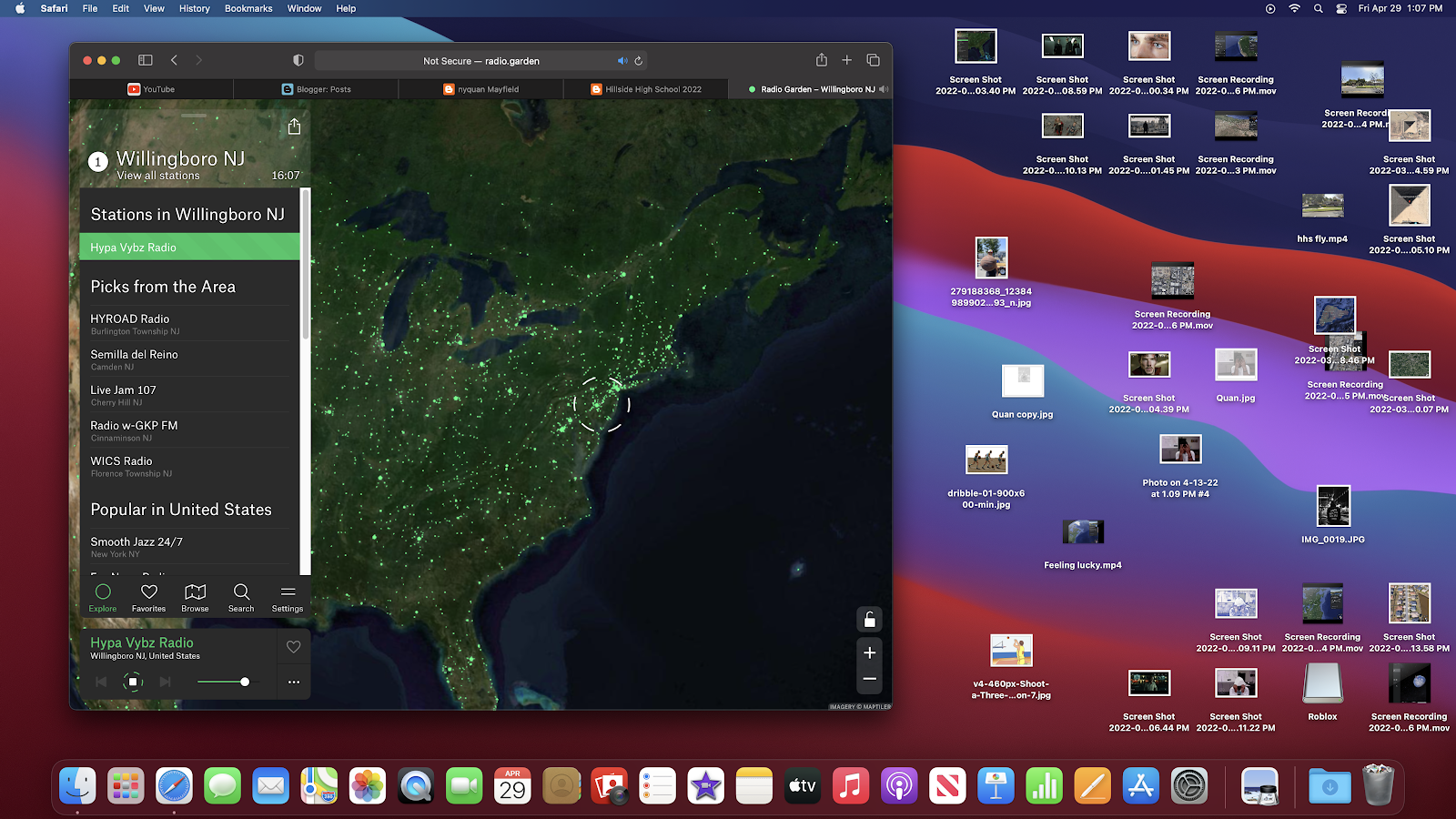Select Hypa Vybz Radio station

[189, 247]
